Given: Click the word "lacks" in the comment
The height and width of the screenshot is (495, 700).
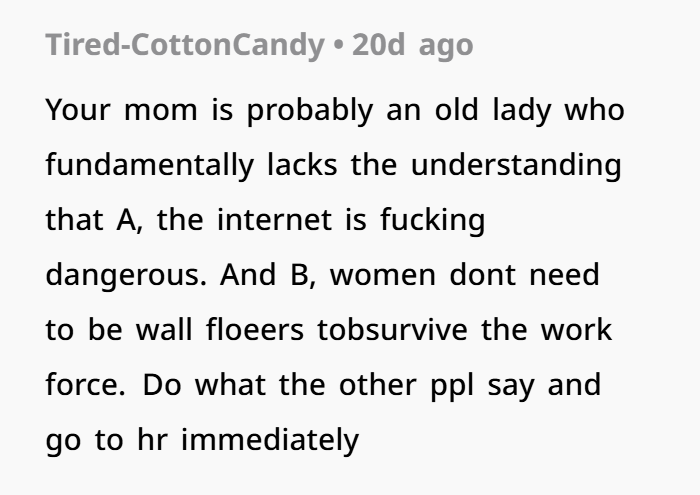Looking at the screenshot, I should click(304, 165).
